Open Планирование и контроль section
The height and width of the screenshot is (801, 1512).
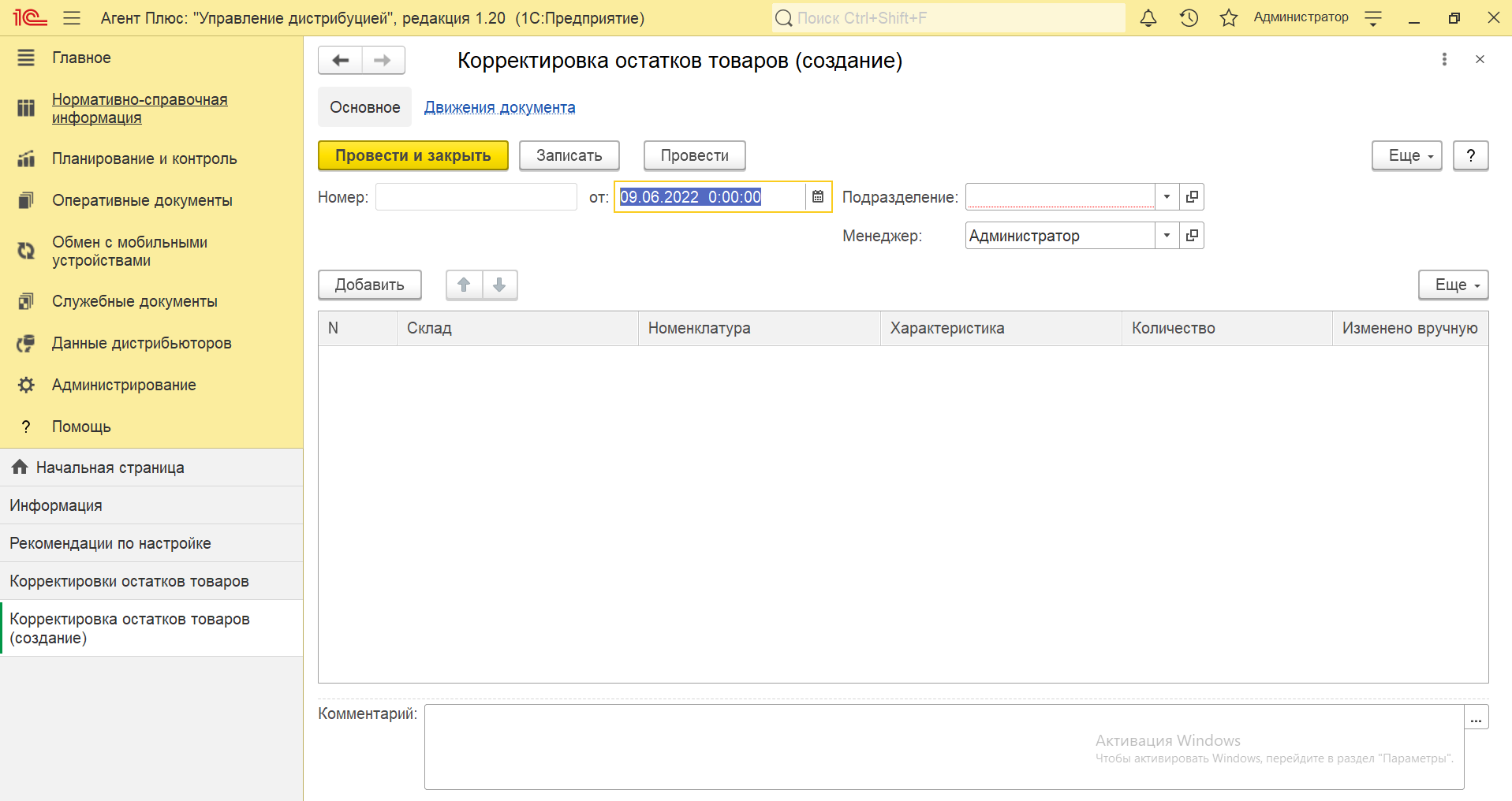(144, 158)
